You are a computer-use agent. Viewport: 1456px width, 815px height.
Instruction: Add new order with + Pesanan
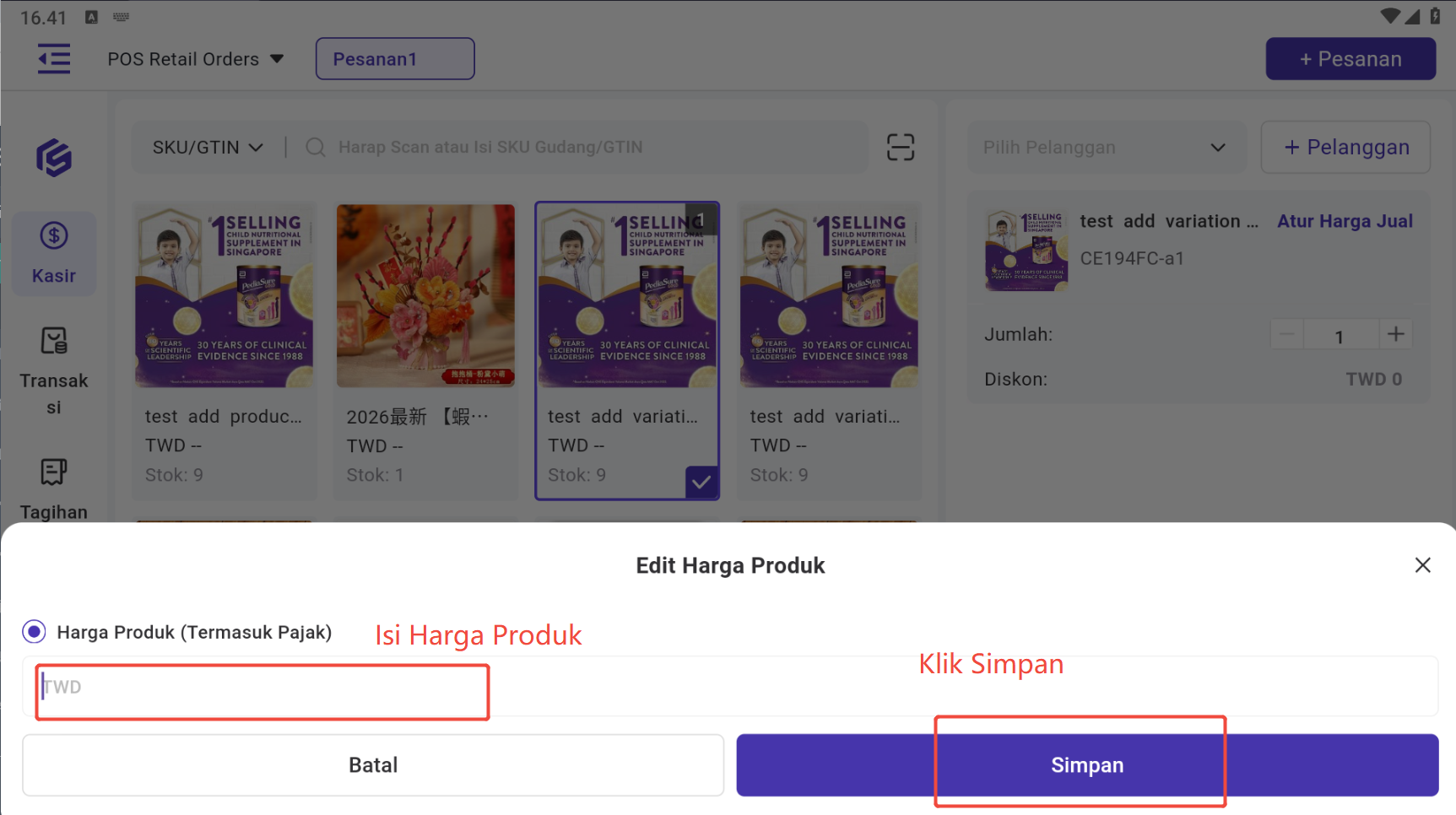(x=1350, y=59)
